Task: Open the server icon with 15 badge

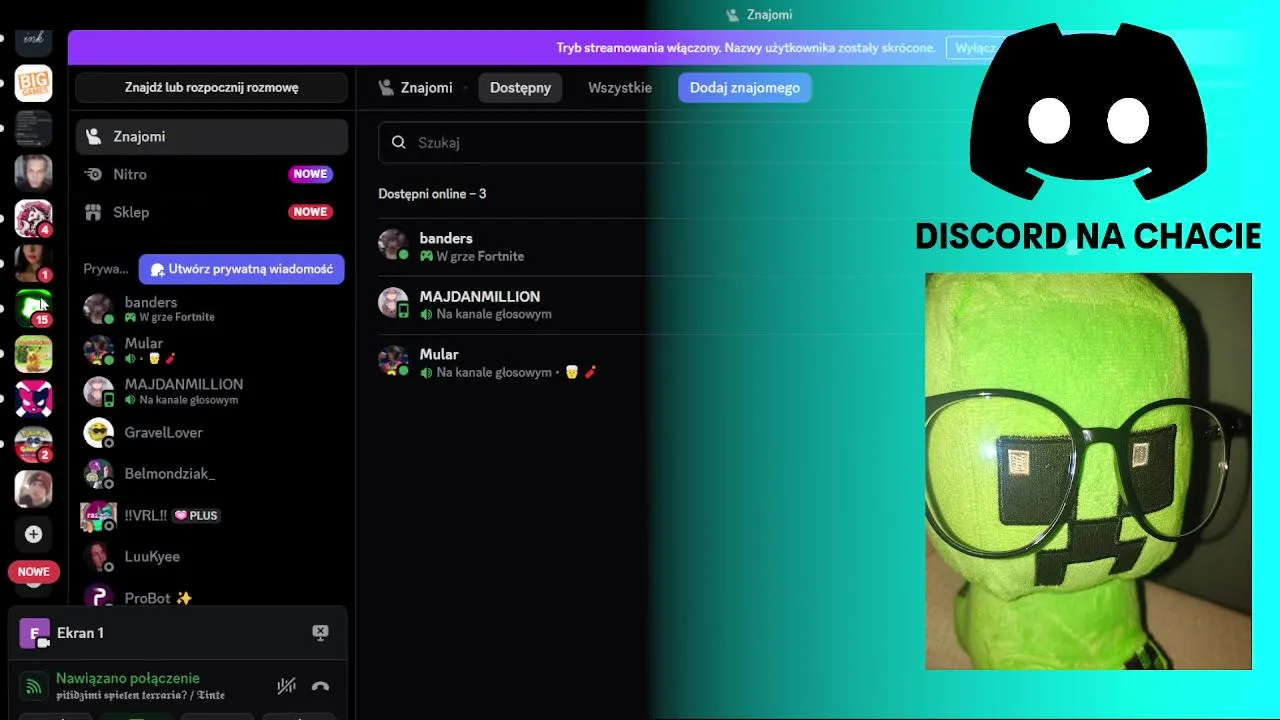Action: [x=33, y=308]
